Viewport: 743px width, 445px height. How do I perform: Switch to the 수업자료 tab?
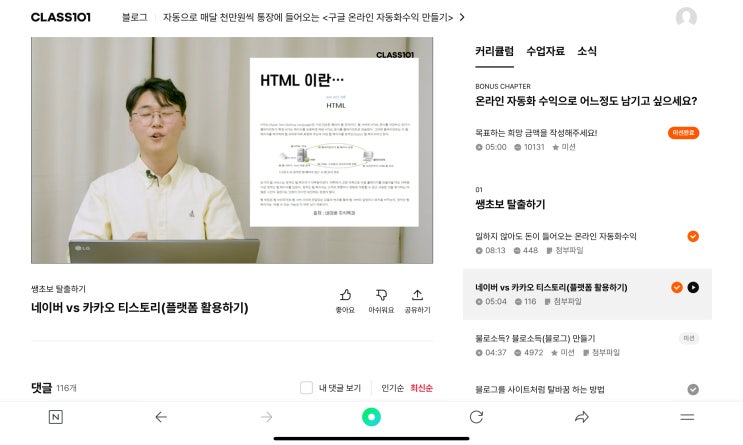[545, 51]
